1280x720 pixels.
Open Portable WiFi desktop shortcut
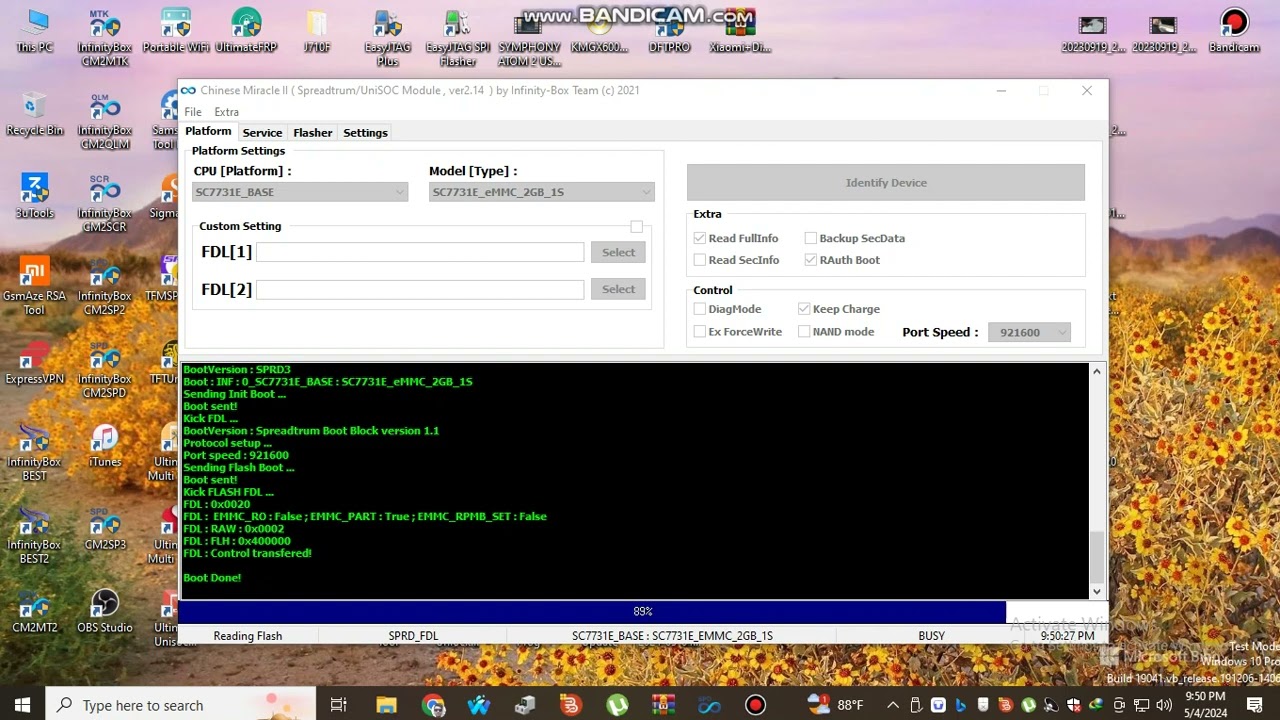pos(175,31)
